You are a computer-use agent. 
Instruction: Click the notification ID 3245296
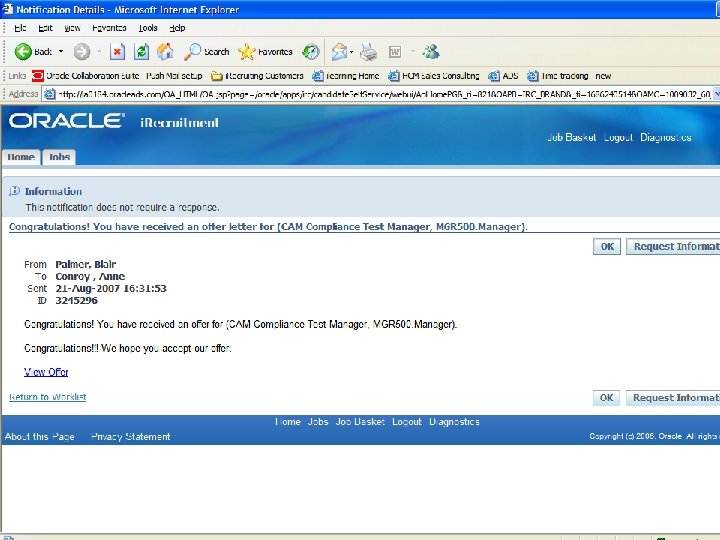point(77,301)
